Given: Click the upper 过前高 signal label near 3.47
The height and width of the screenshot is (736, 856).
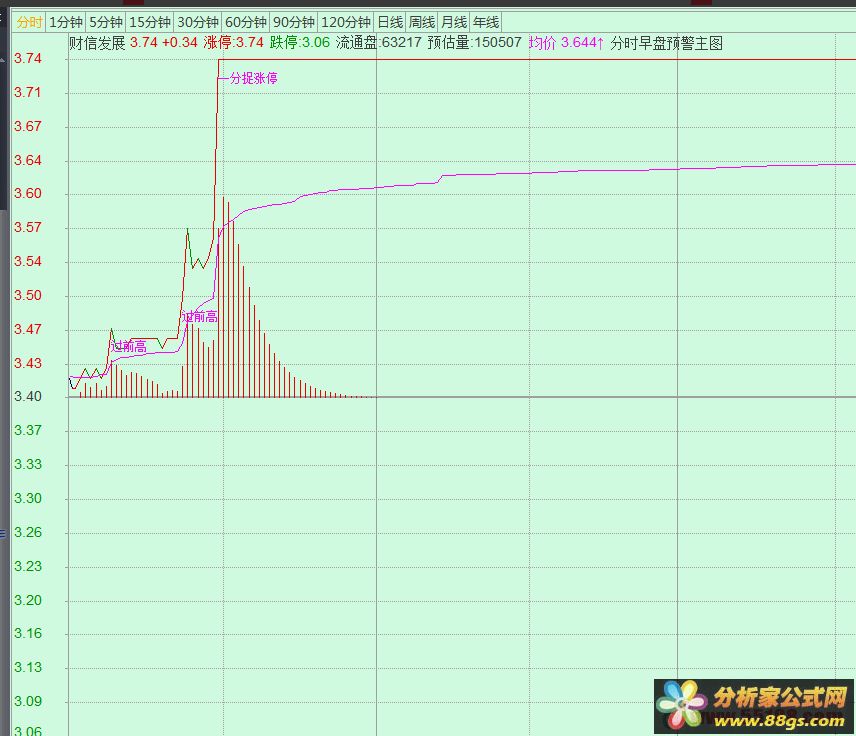Looking at the screenshot, I should 200,317.
